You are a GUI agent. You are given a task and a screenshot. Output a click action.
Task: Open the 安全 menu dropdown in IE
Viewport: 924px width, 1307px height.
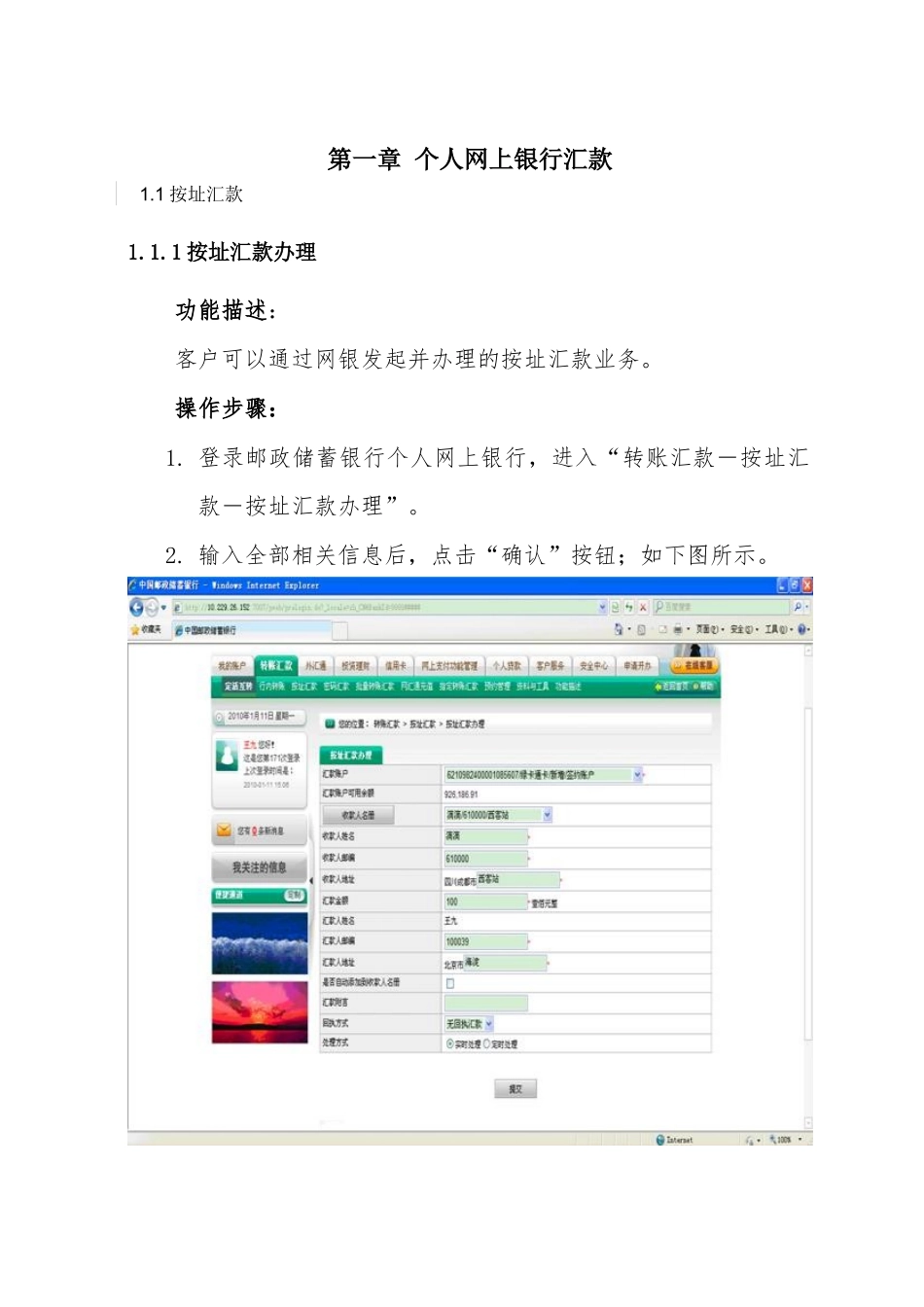[x=745, y=630]
